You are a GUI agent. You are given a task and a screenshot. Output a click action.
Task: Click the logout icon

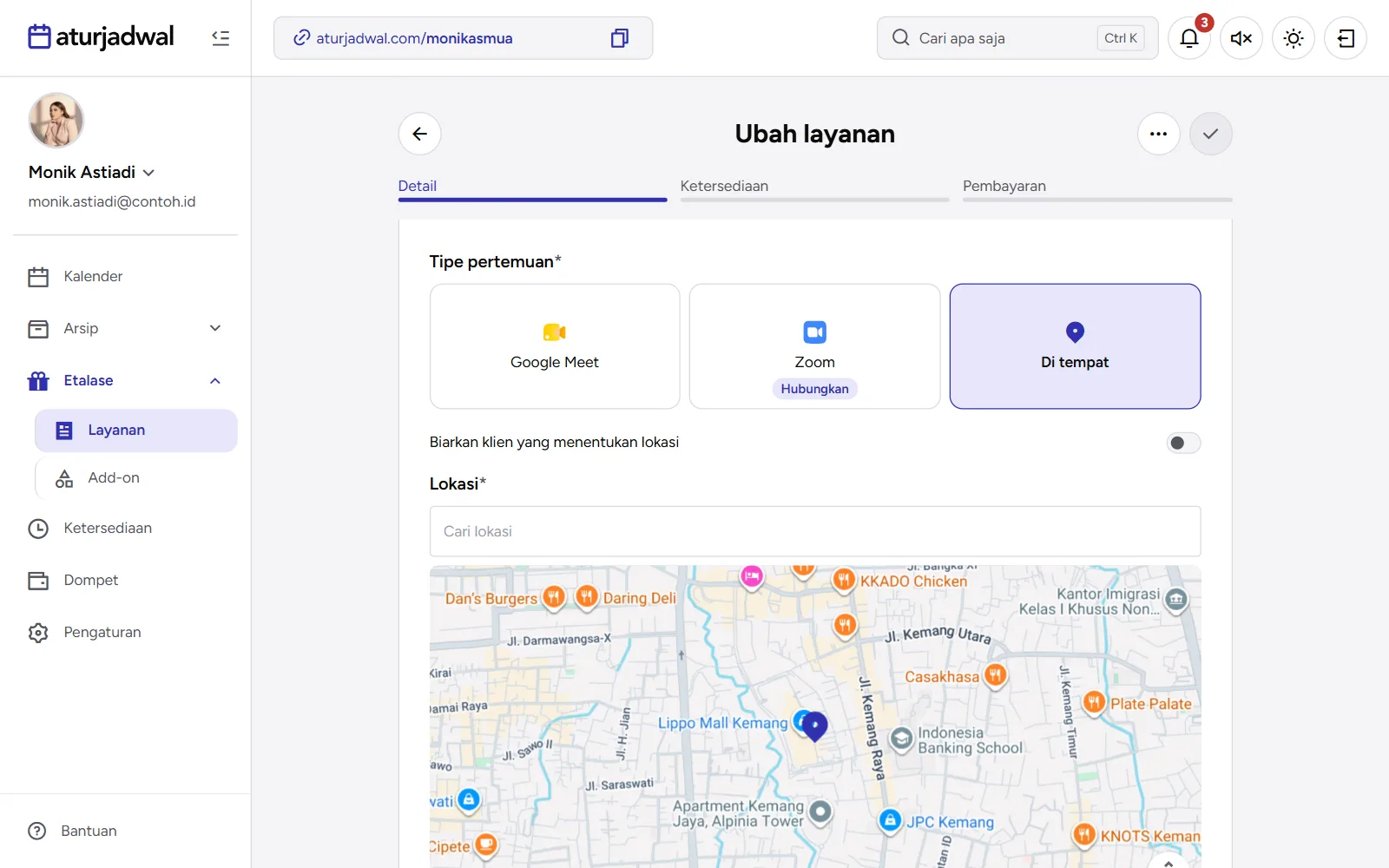pyautogui.click(x=1346, y=38)
